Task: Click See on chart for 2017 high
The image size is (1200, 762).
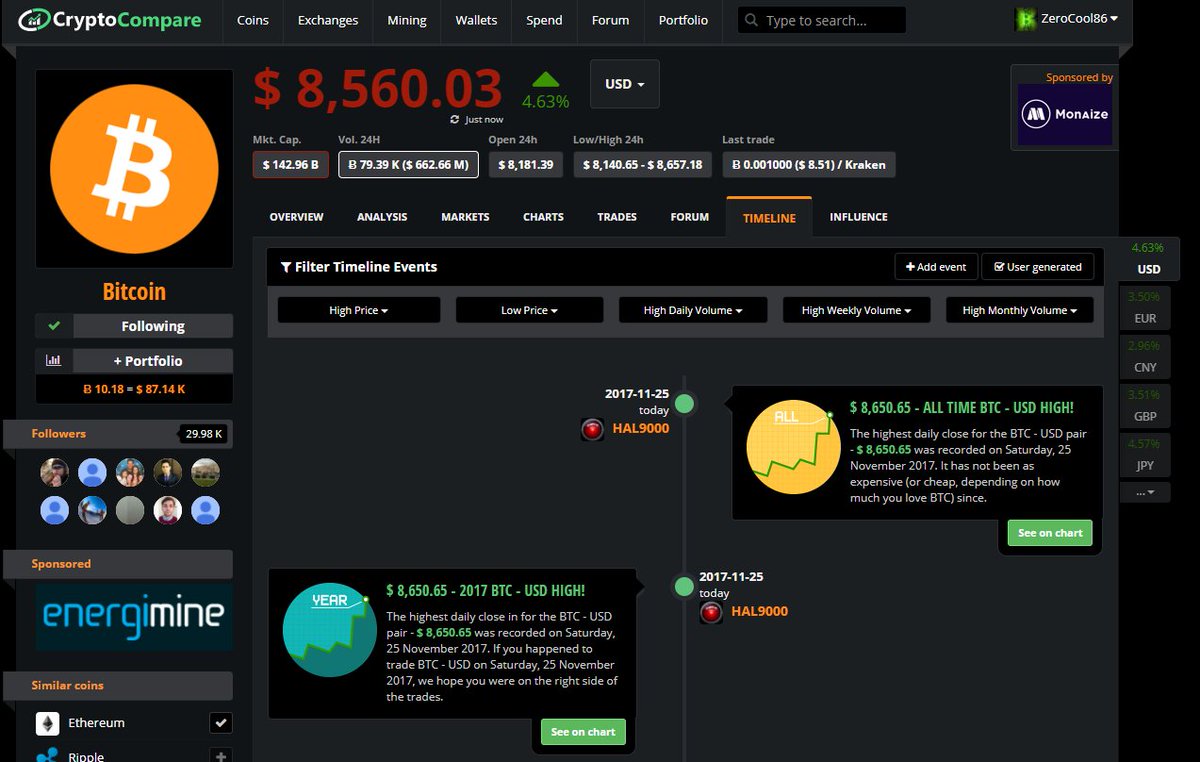Action: tap(583, 732)
